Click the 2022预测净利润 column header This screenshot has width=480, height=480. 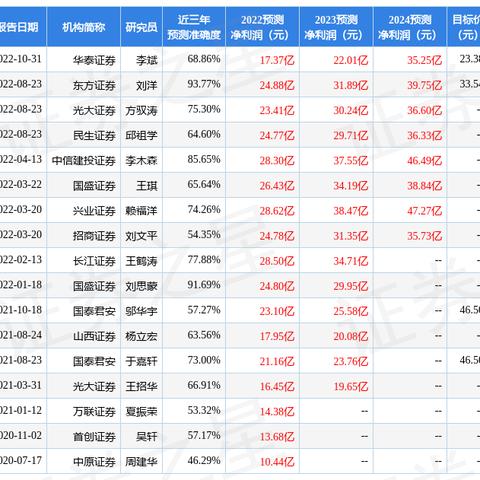click(x=262, y=27)
